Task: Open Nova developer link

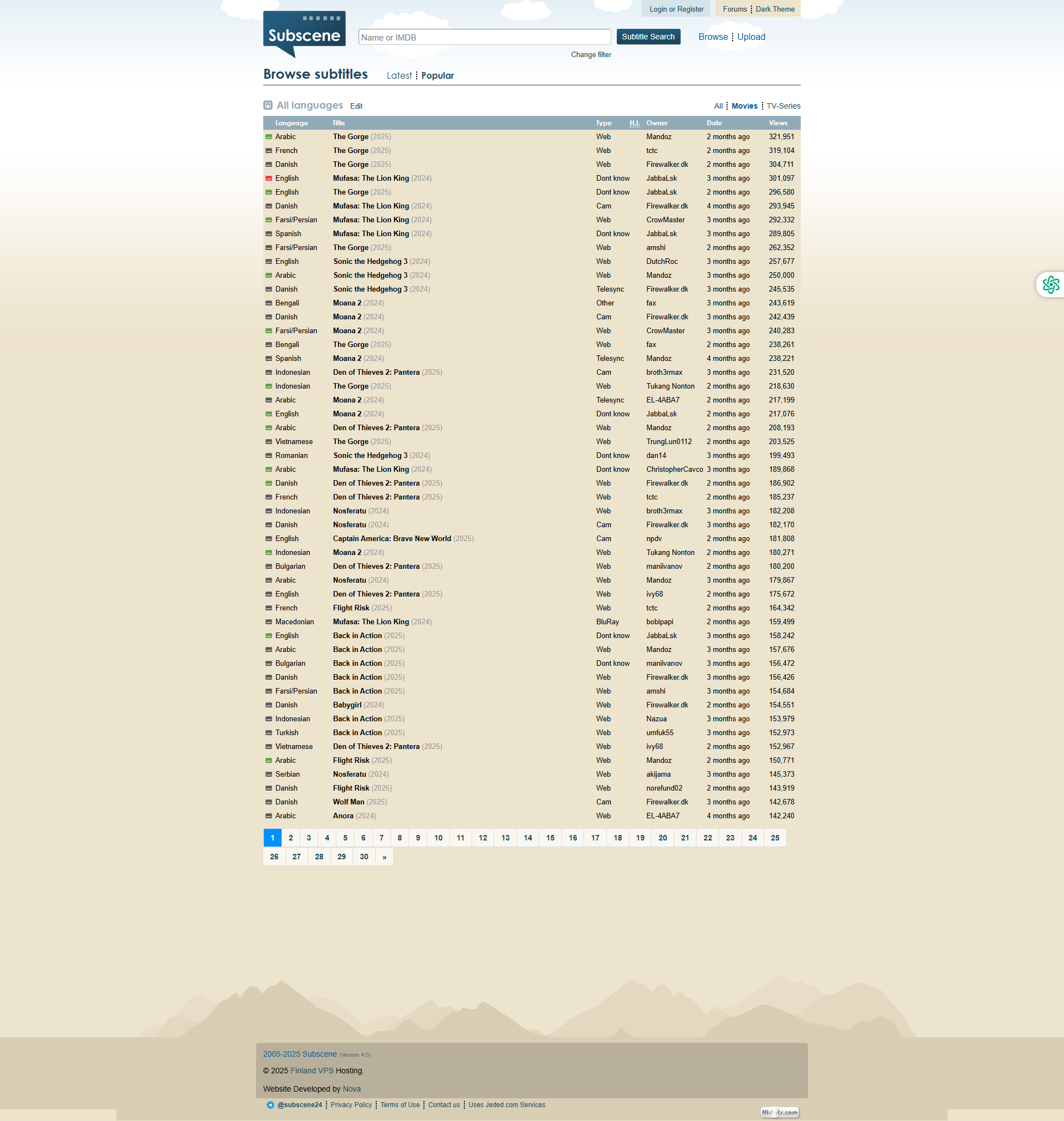Action: coord(352,1089)
